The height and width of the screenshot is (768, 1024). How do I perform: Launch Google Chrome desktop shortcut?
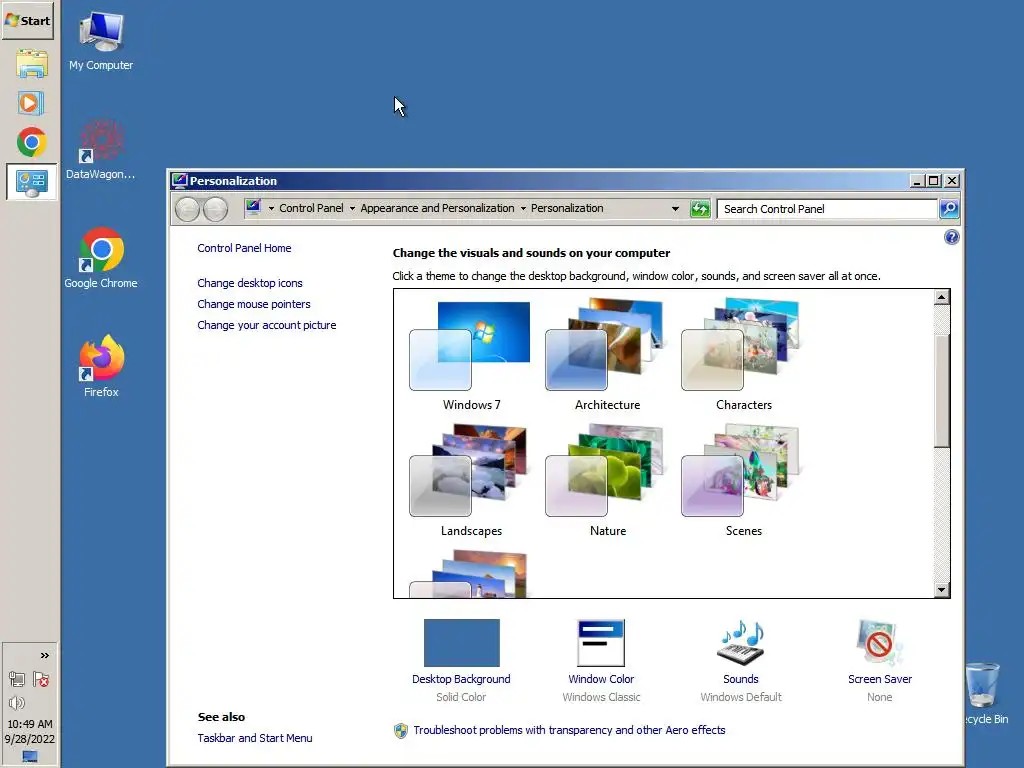tap(101, 258)
